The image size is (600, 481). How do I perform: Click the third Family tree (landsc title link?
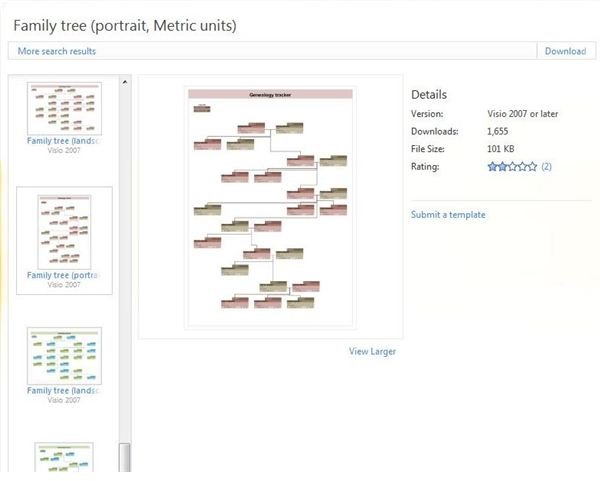(64, 390)
